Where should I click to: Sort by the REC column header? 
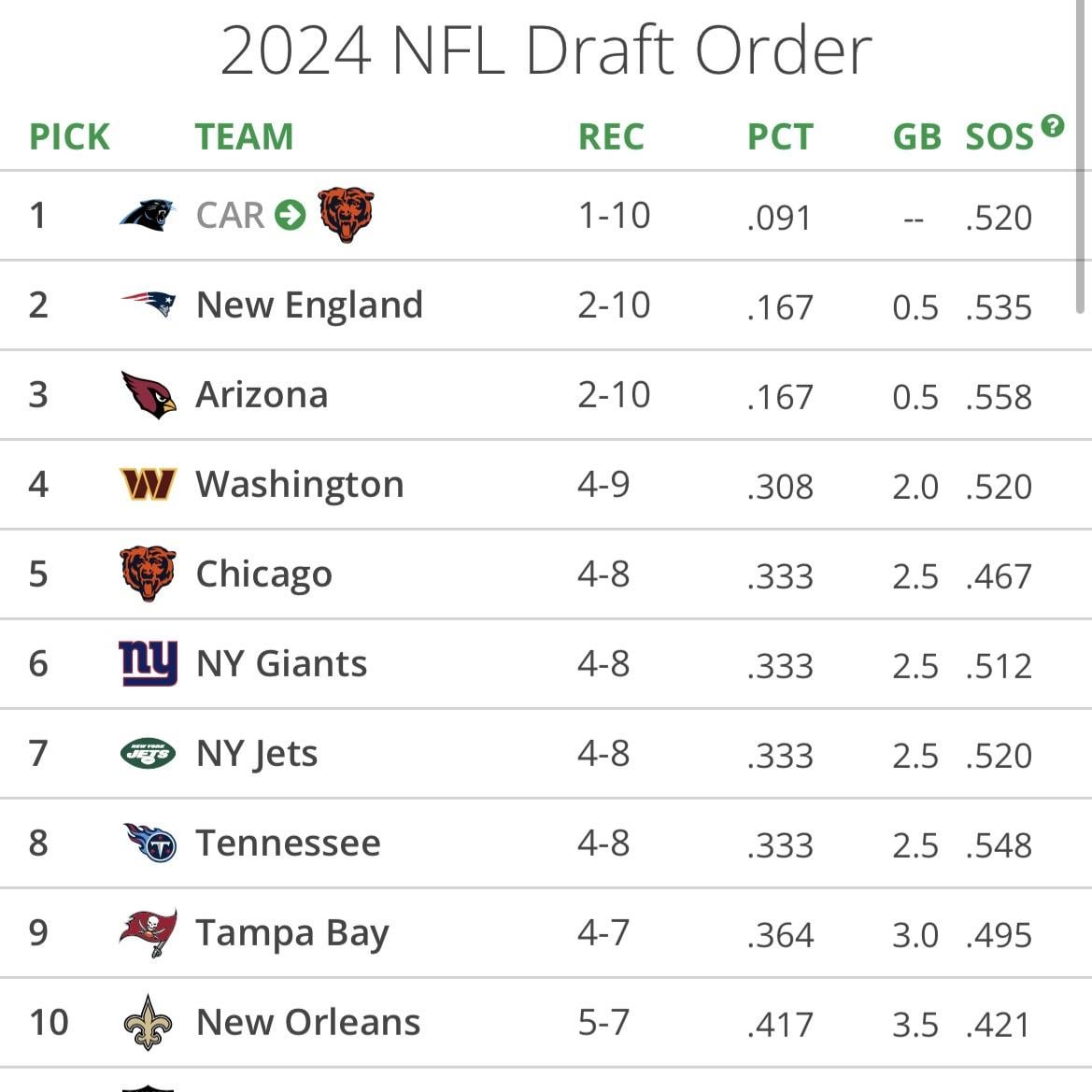tap(611, 137)
